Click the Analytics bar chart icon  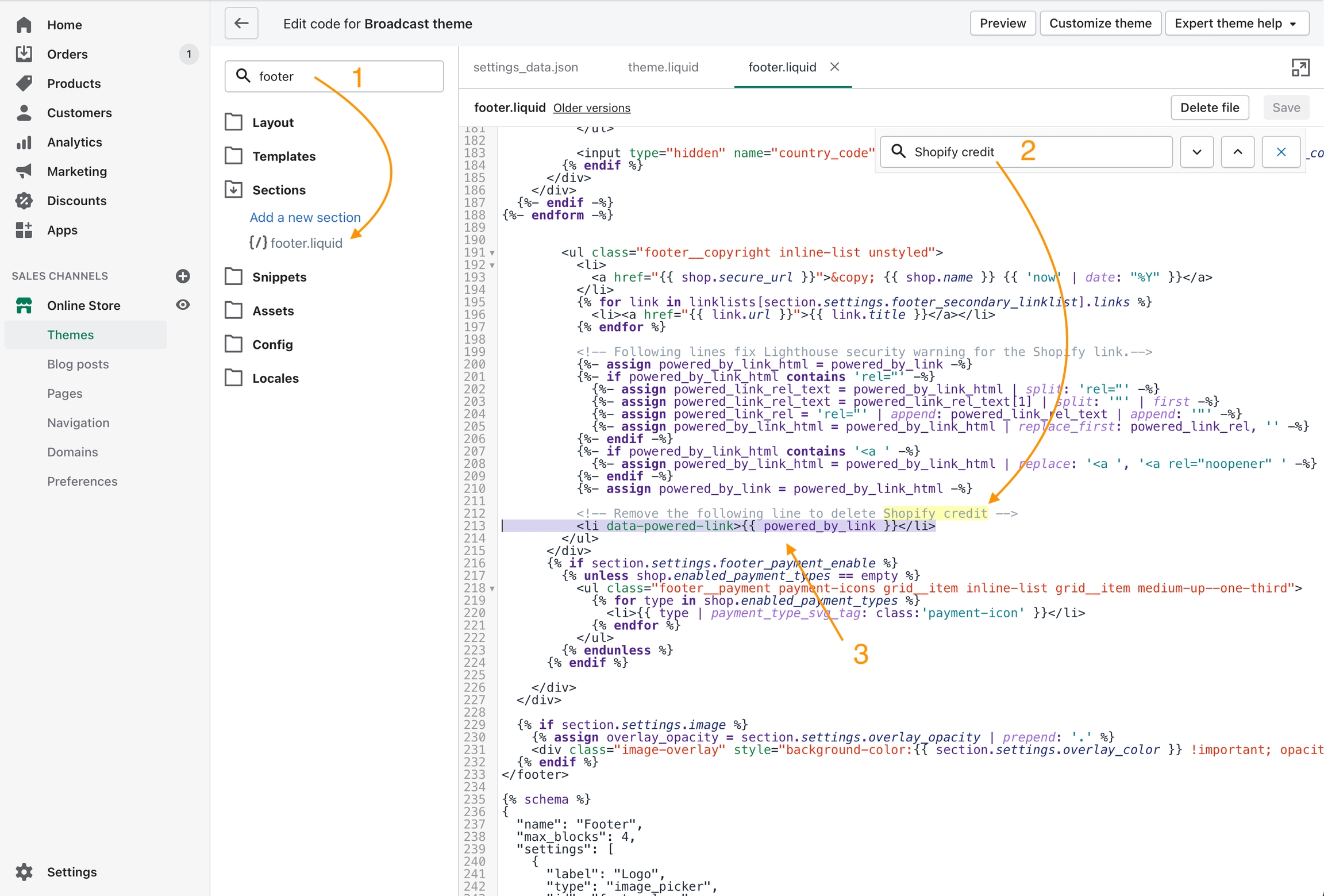[24, 142]
